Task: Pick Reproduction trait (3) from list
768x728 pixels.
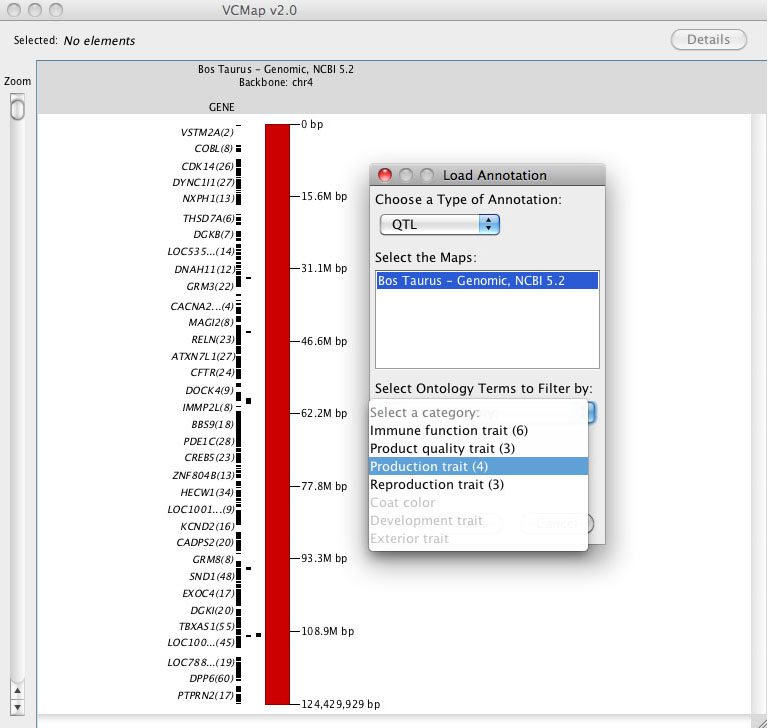Action: coord(479,485)
